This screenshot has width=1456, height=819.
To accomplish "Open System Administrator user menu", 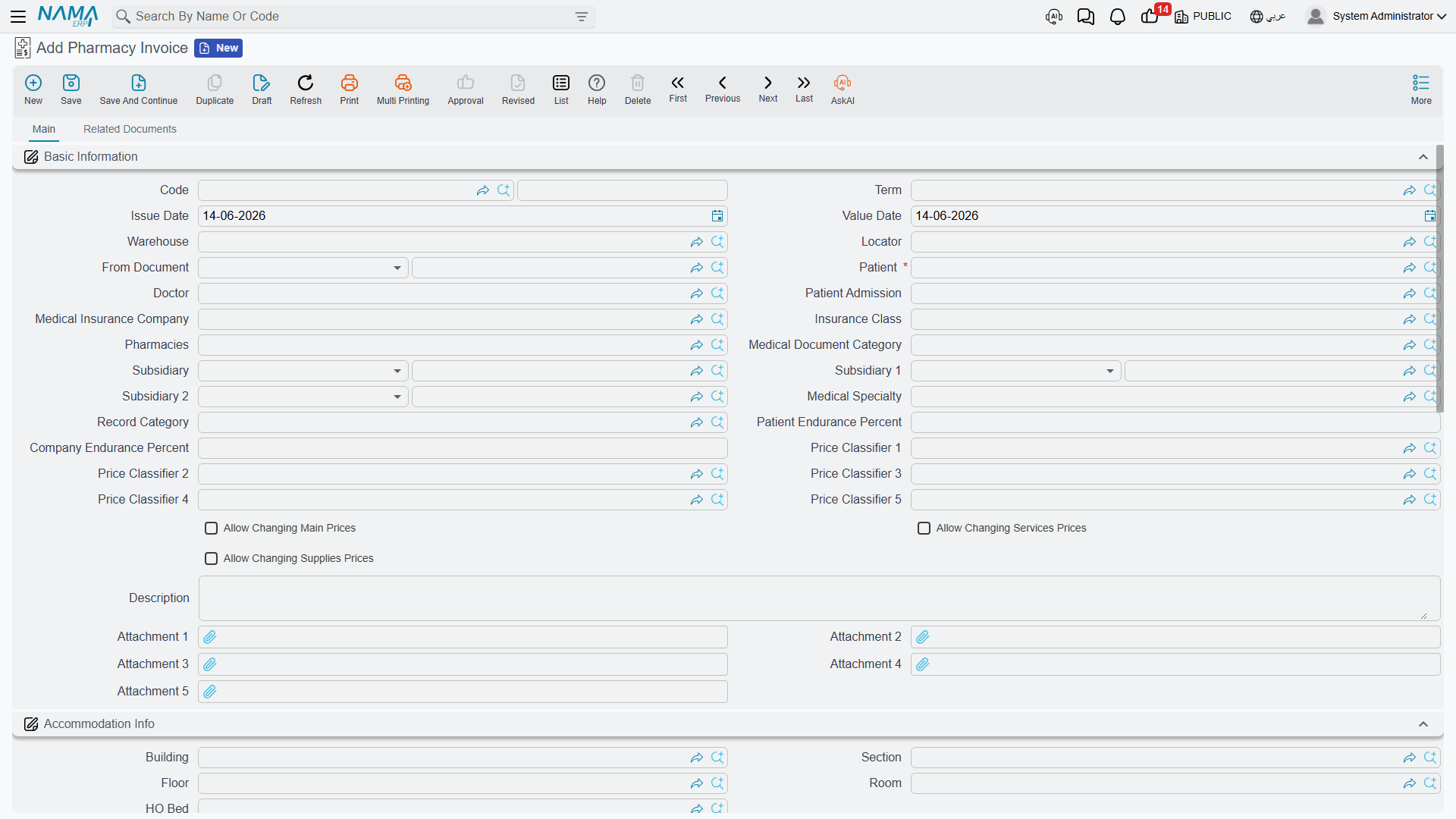I will click(x=1376, y=16).
